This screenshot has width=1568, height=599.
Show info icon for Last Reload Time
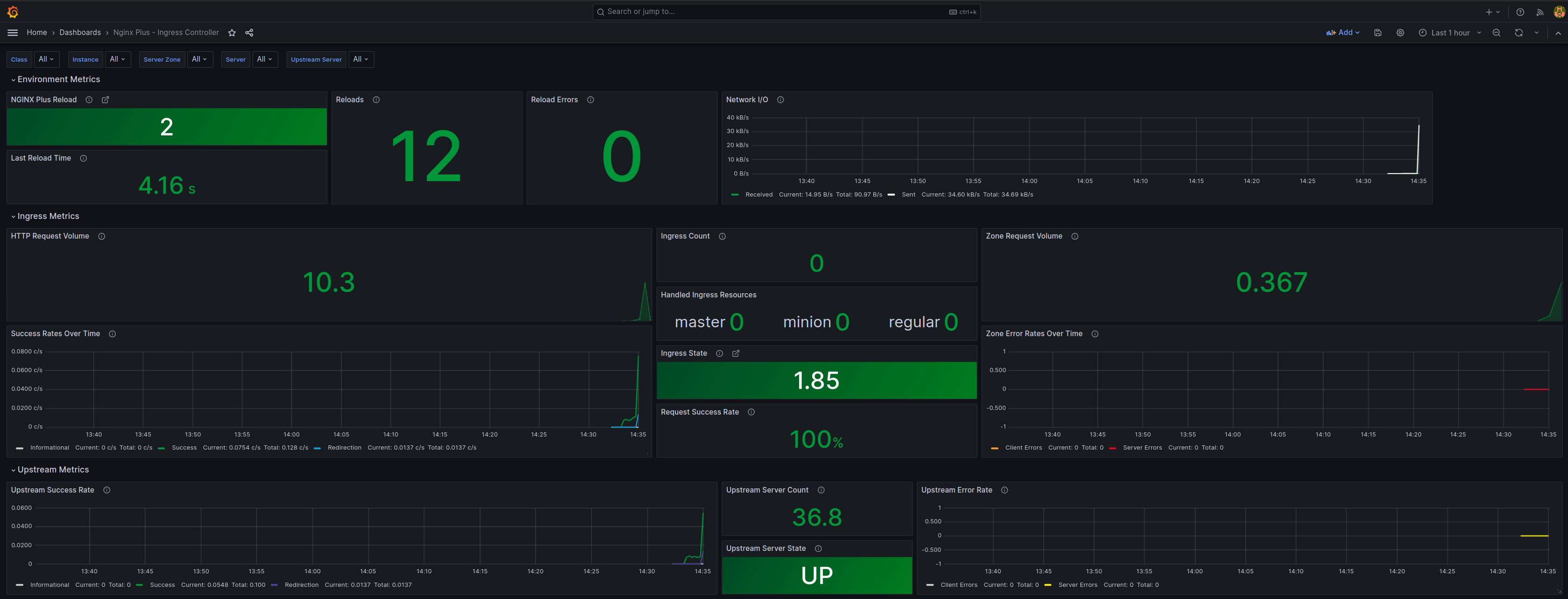tap(84, 158)
